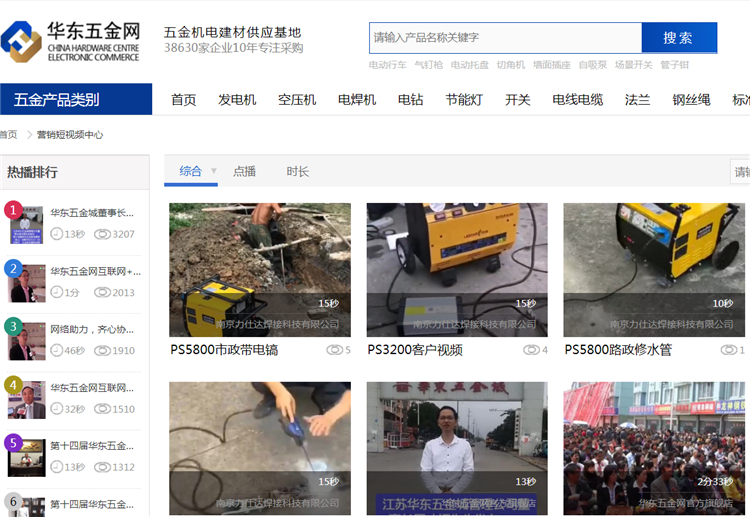750x517 pixels.
Task: Click the view count icon under PS3200客户视频
Action: point(531,350)
